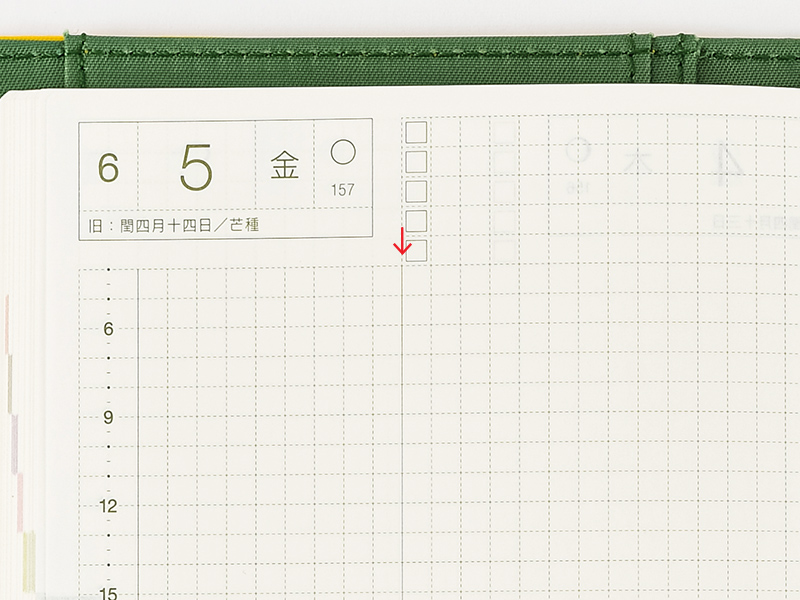Click the 12 o'clock timeline label
Screen dimensions: 800x600
[108, 506]
